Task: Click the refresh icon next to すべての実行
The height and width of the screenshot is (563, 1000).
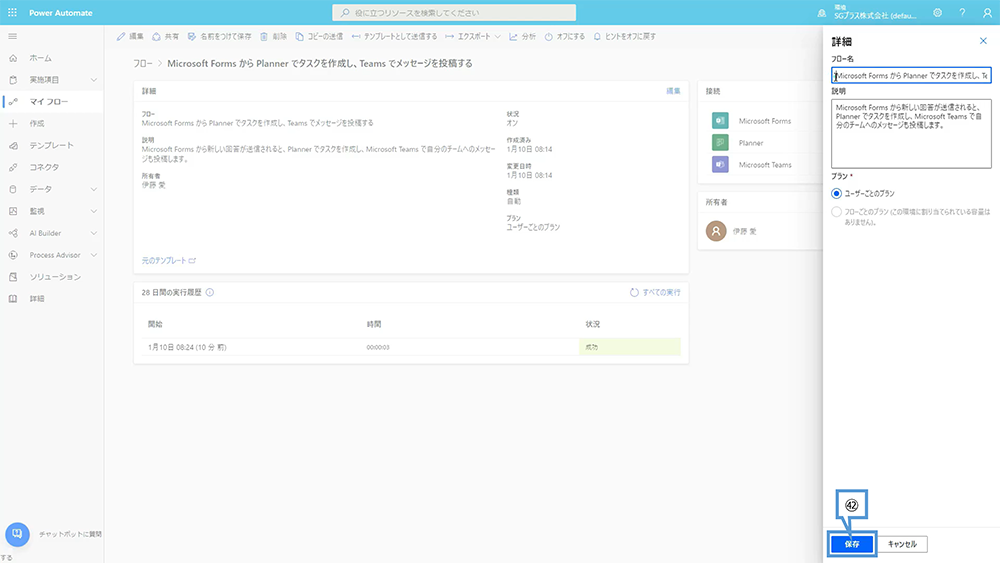Action: [x=634, y=293]
